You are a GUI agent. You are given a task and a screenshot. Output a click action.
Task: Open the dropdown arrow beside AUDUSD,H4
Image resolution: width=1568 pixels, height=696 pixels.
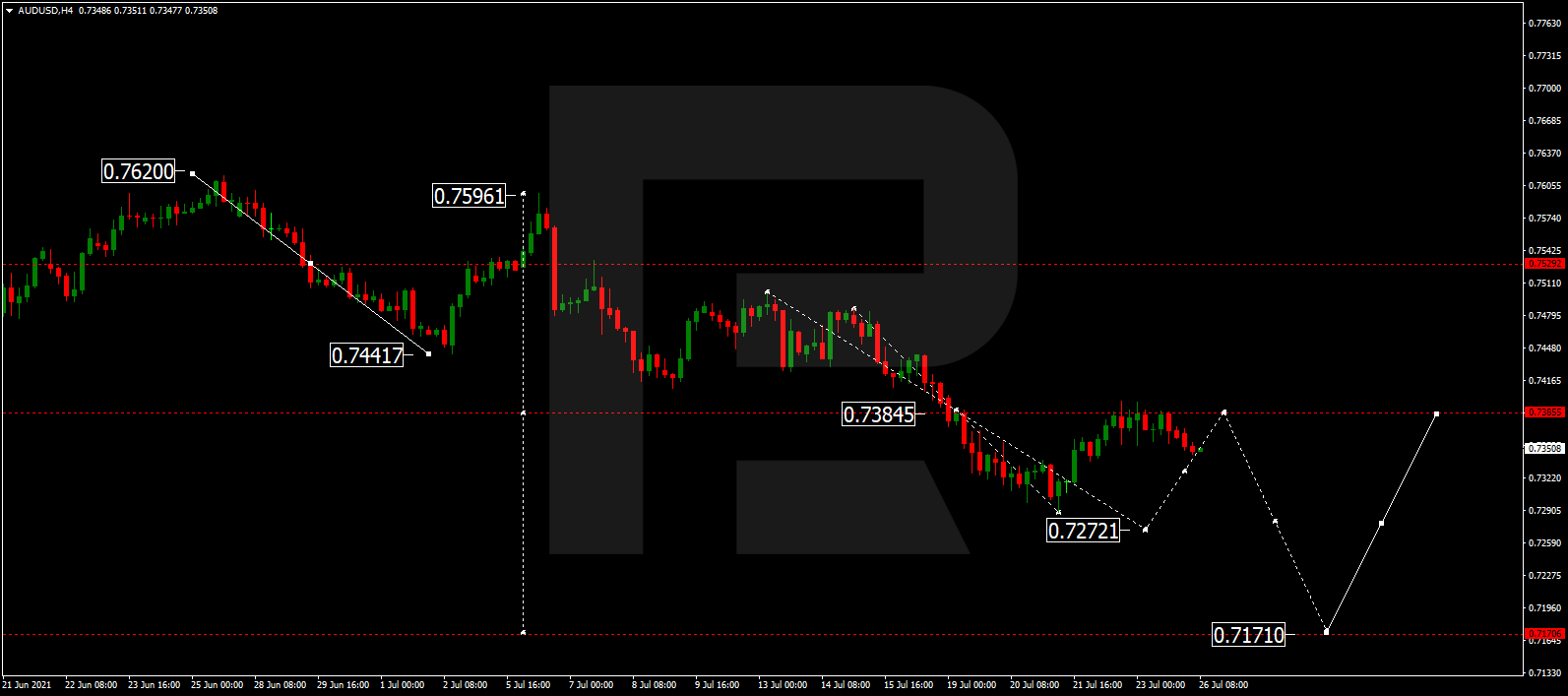coord(9,11)
